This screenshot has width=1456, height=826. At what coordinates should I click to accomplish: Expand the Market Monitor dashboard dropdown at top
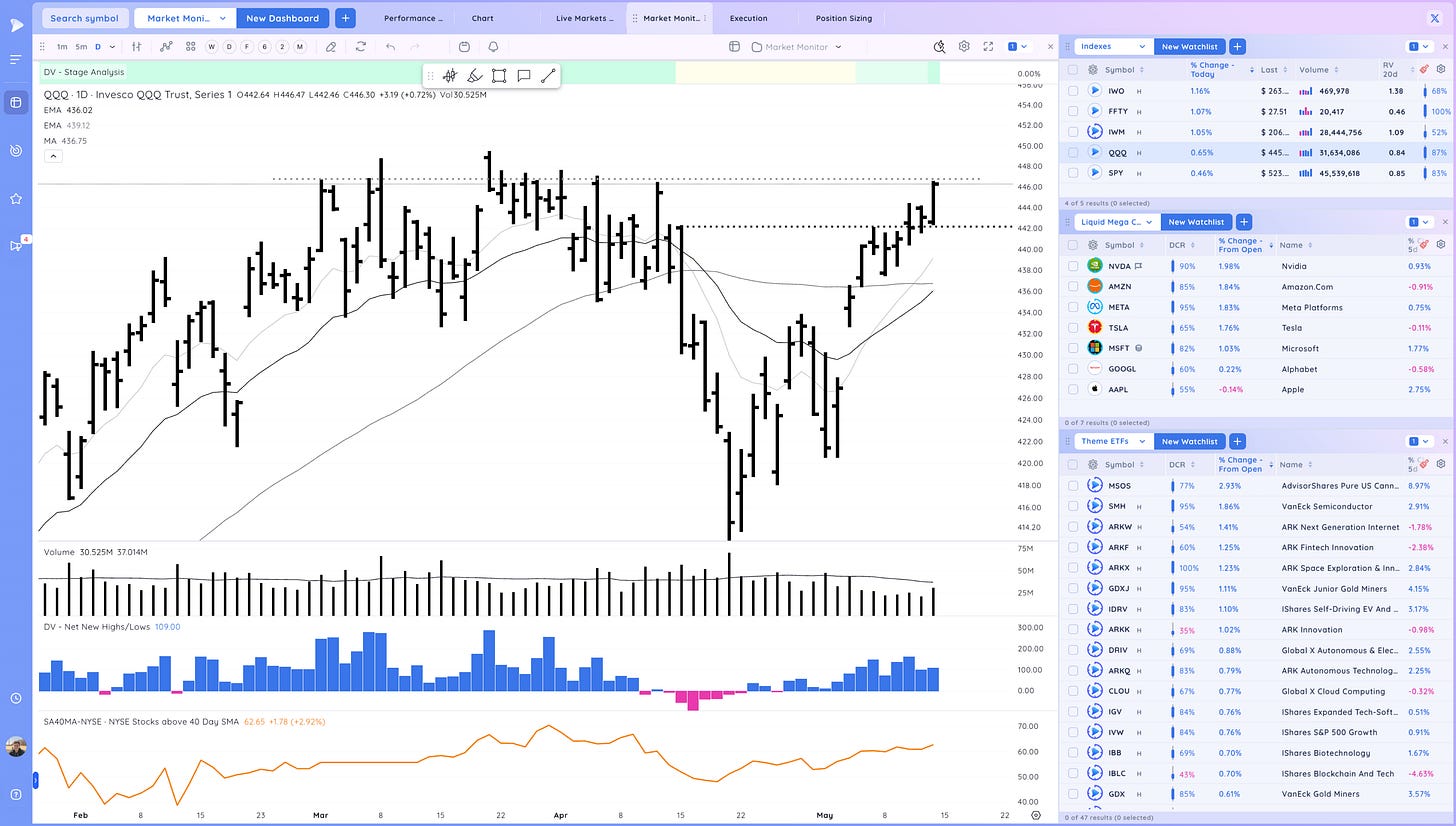pyautogui.click(x=185, y=18)
